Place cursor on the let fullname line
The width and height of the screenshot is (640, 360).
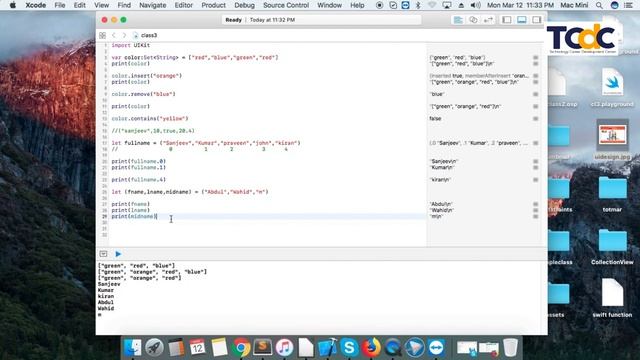(206, 143)
